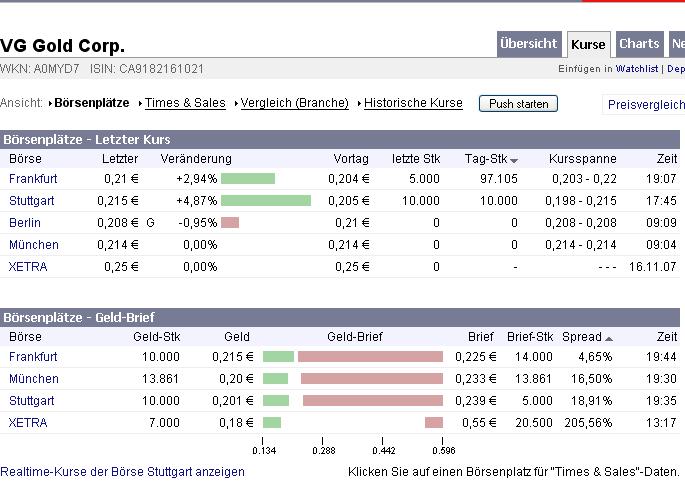Click München in Geld-Brief table
Image resolution: width=685 pixels, height=486 pixels.
(x=34, y=378)
